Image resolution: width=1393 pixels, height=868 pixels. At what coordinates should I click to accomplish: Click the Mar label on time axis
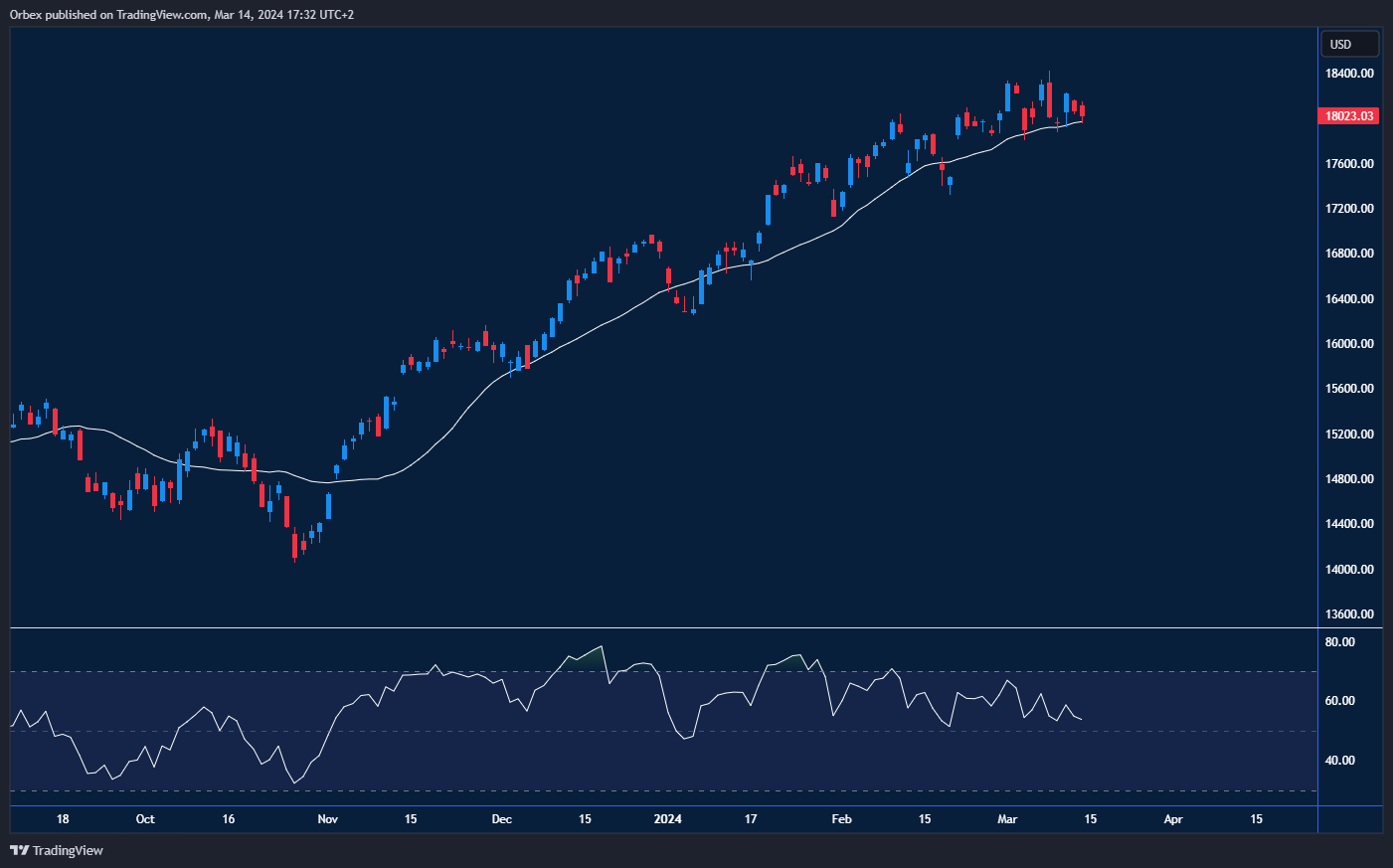[1007, 819]
